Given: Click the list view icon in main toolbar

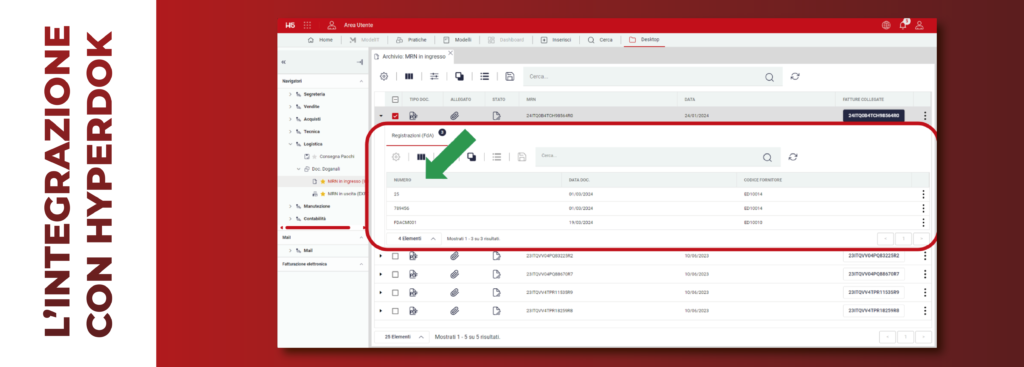Looking at the screenshot, I should pos(485,76).
